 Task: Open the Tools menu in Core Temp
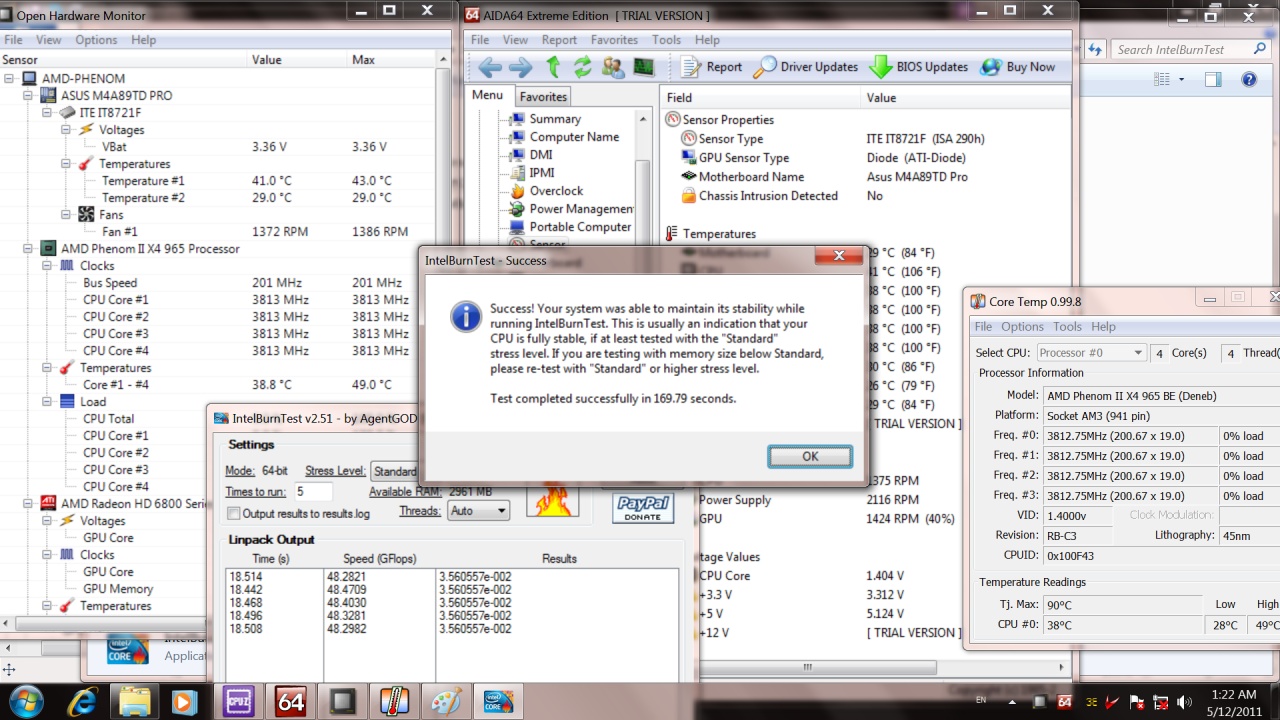pyautogui.click(x=1067, y=327)
